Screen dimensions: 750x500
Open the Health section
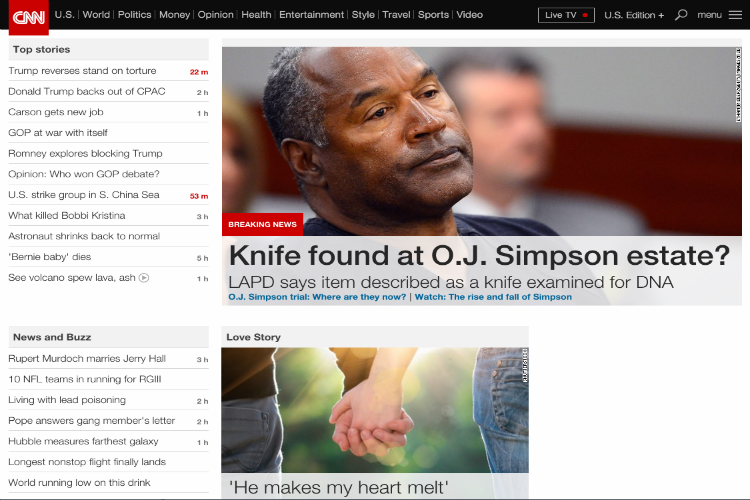coord(256,15)
